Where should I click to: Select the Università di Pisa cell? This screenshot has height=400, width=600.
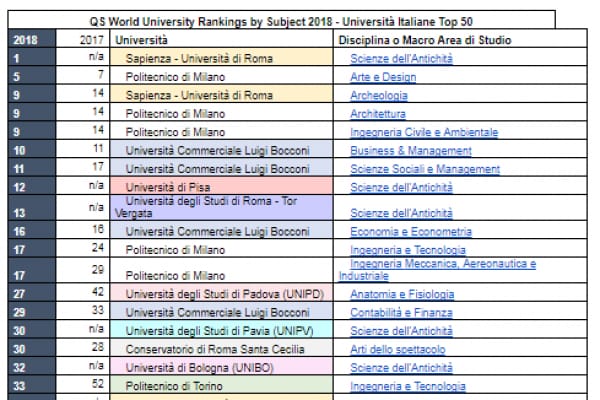[x=221, y=186]
